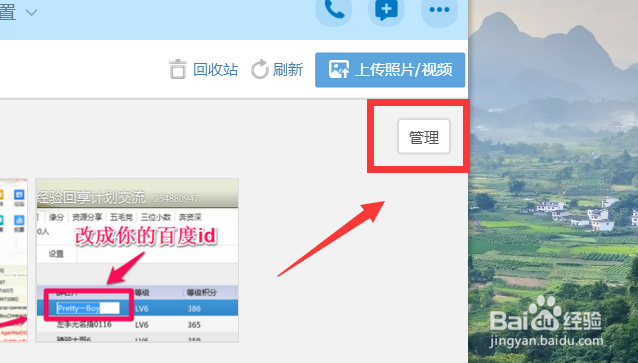This screenshot has width=638, height=363.
Task: Click the trash can icon beside 回收站
Action: click(x=178, y=69)
